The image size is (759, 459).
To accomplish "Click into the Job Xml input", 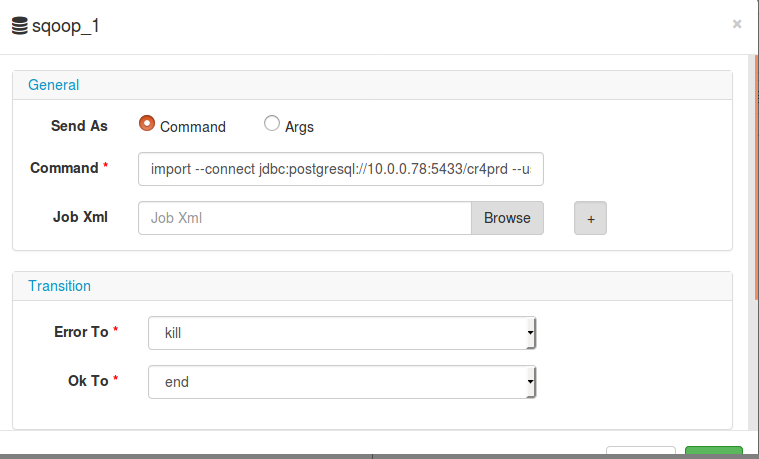I will (304, 218).
